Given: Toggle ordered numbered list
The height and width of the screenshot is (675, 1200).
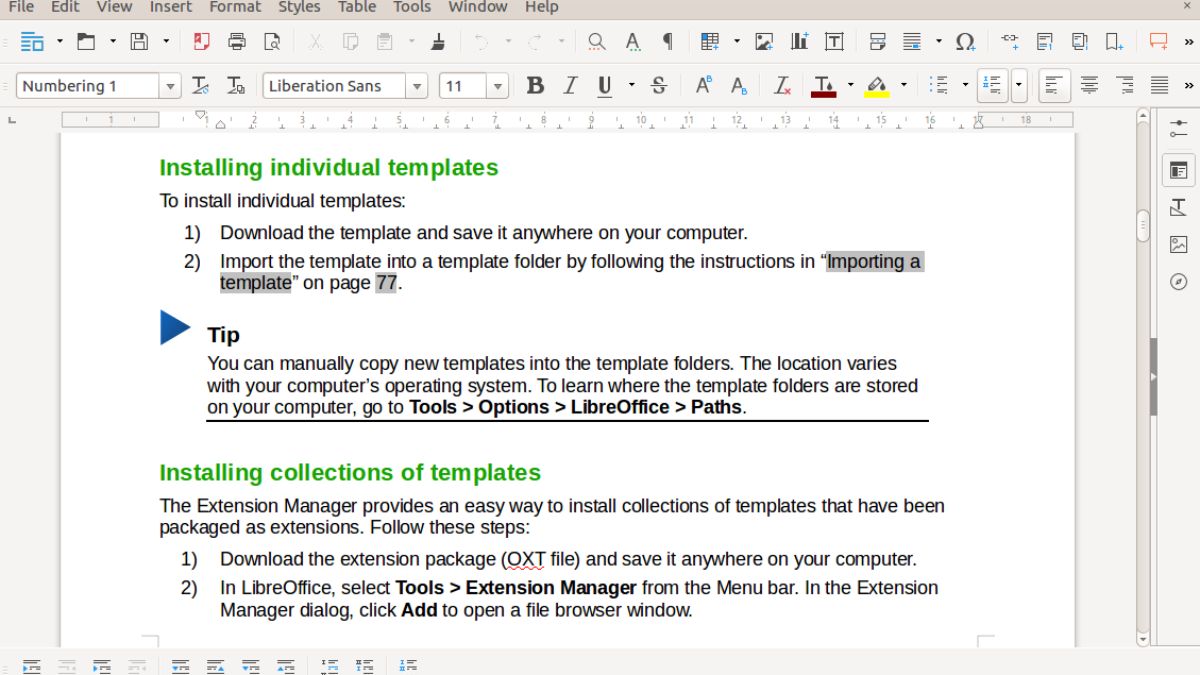Looking at the screenshot, I should coord(992,86).
